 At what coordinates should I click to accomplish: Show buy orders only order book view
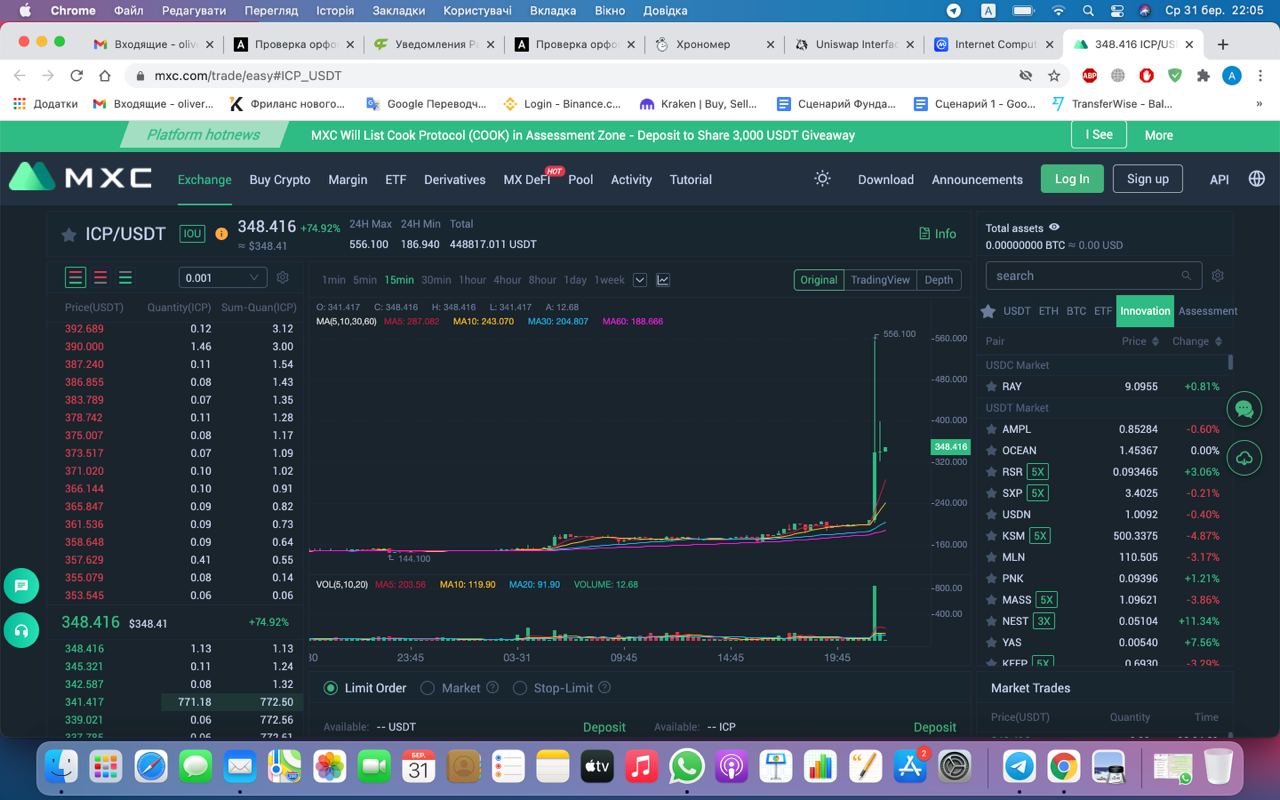pos(125,277)
